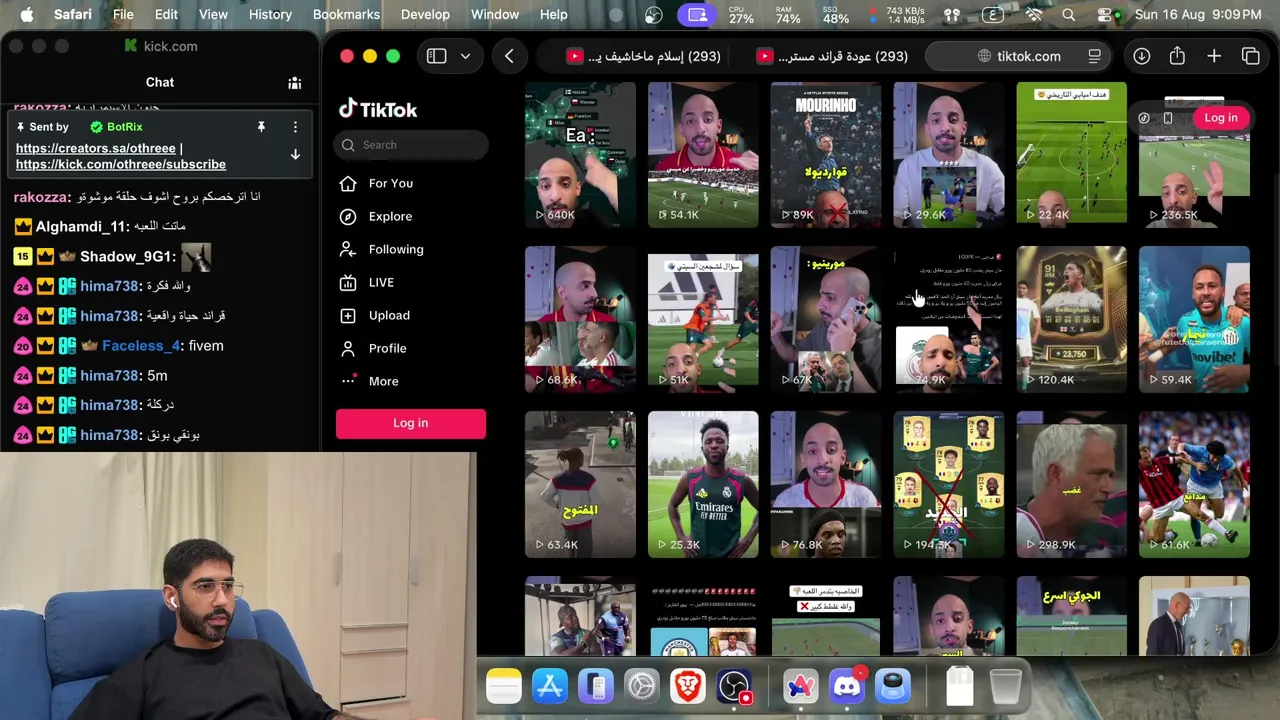Click the TikTok coin icon beside the phone icon
The height and width of the screenshot is (720, 1280).
[1144, 118]
